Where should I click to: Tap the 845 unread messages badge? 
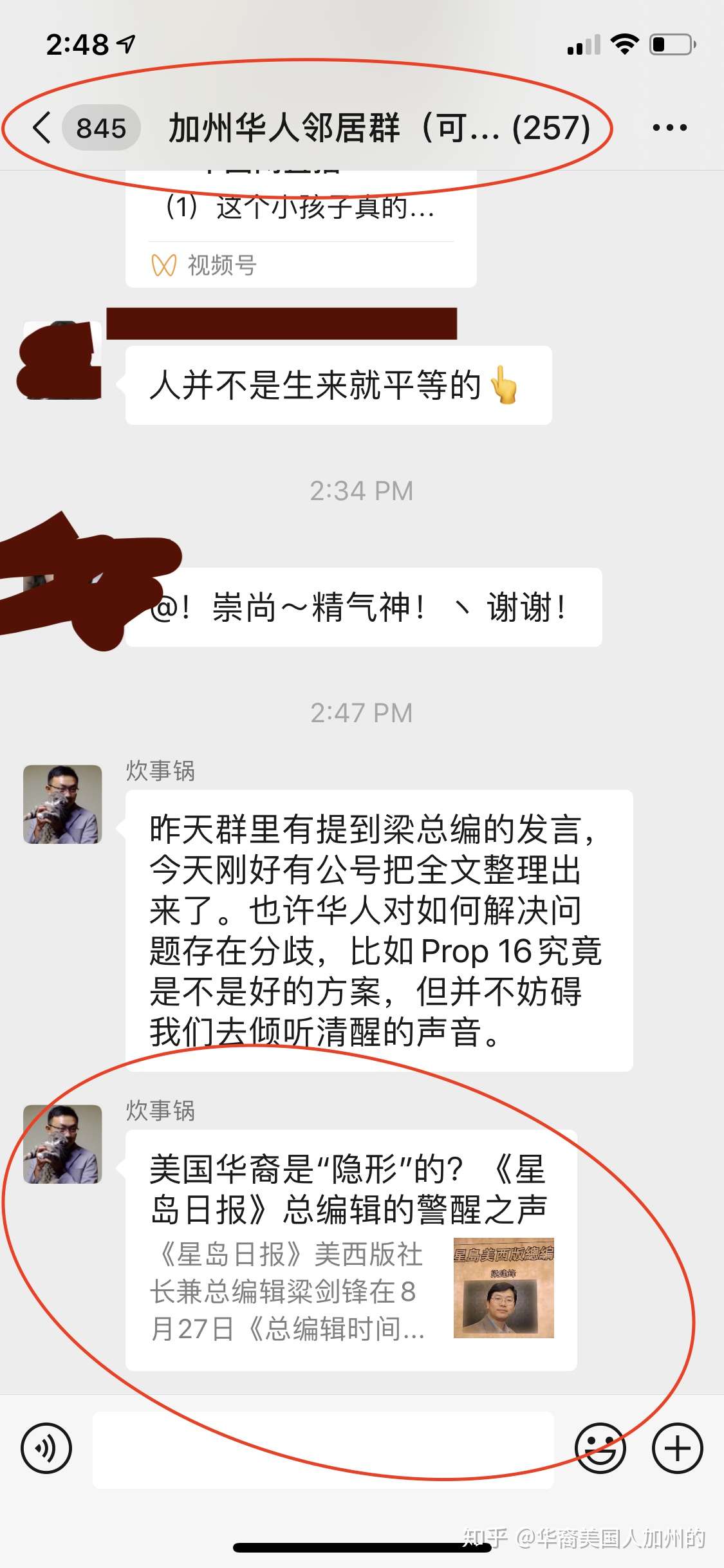pos(101,127)
